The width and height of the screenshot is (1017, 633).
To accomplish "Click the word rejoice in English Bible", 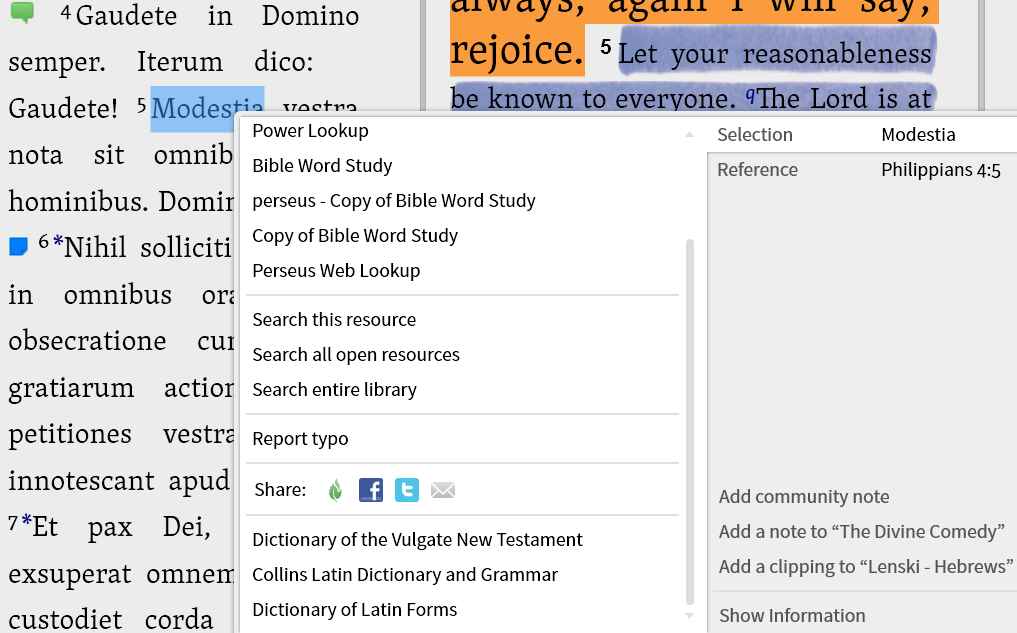I will click(x=516, y=51).
